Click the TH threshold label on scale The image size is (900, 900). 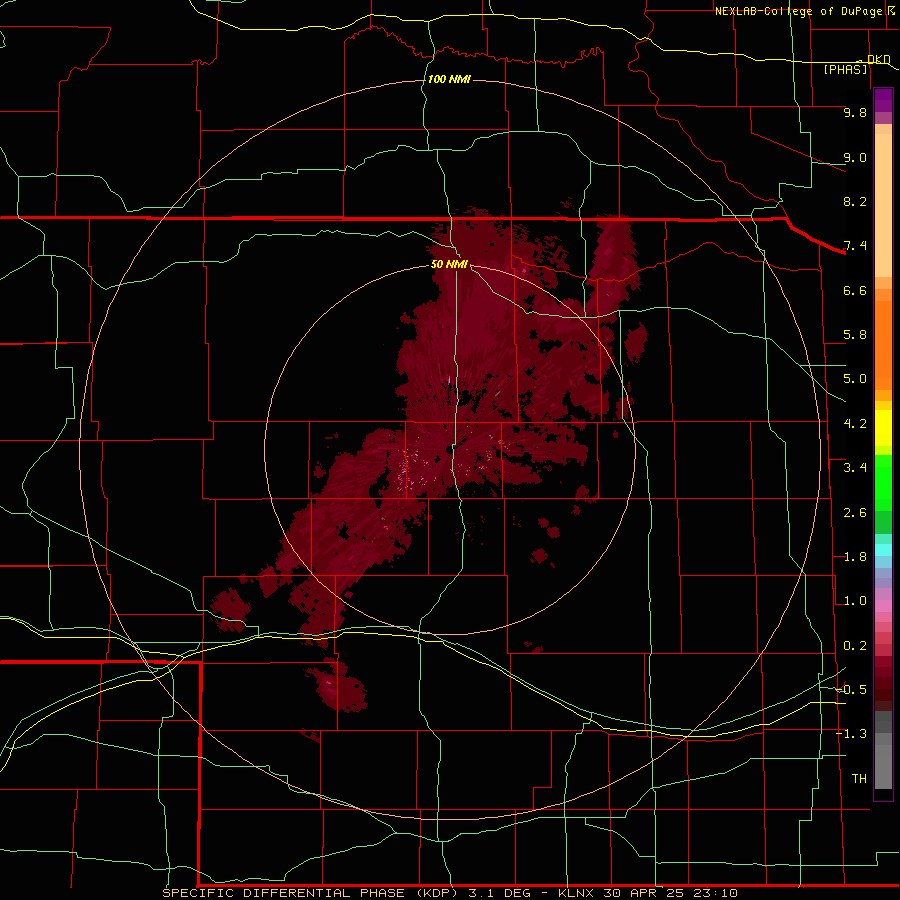pyautogui.click(x=859, y=779)
